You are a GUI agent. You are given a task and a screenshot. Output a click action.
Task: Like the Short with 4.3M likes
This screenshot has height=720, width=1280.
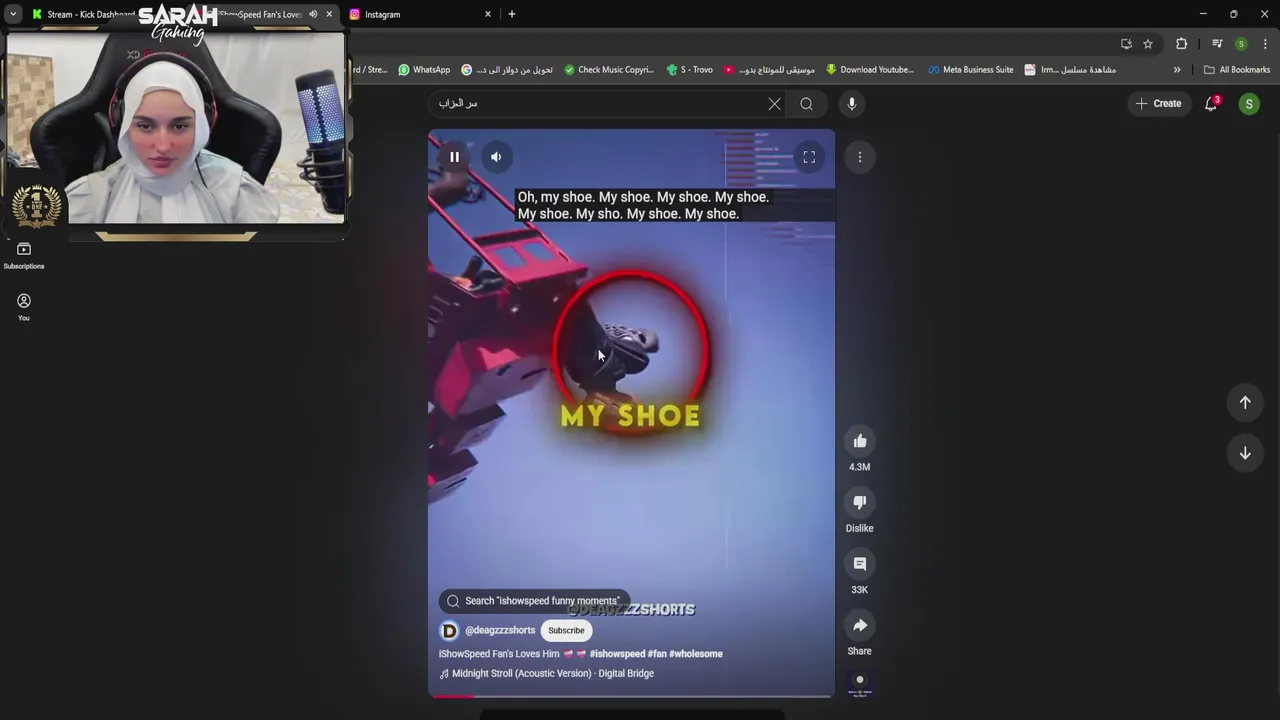click(860, 441)
